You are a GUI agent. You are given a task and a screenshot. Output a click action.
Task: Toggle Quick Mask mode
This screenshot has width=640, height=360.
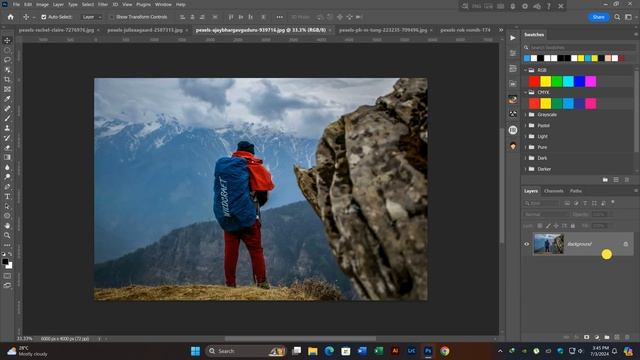point(7,276)
